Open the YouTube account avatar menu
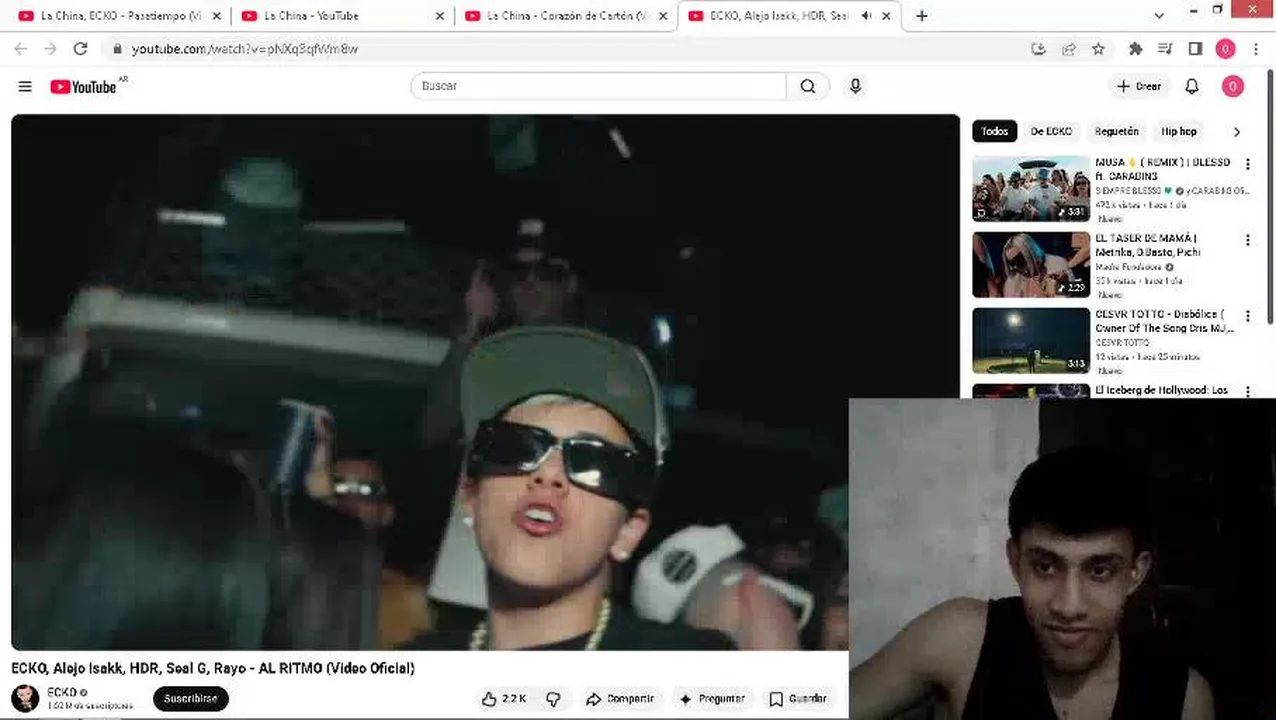Image resolution: width=1276 pixels, height=720 pixels. tap(1233, 87)
